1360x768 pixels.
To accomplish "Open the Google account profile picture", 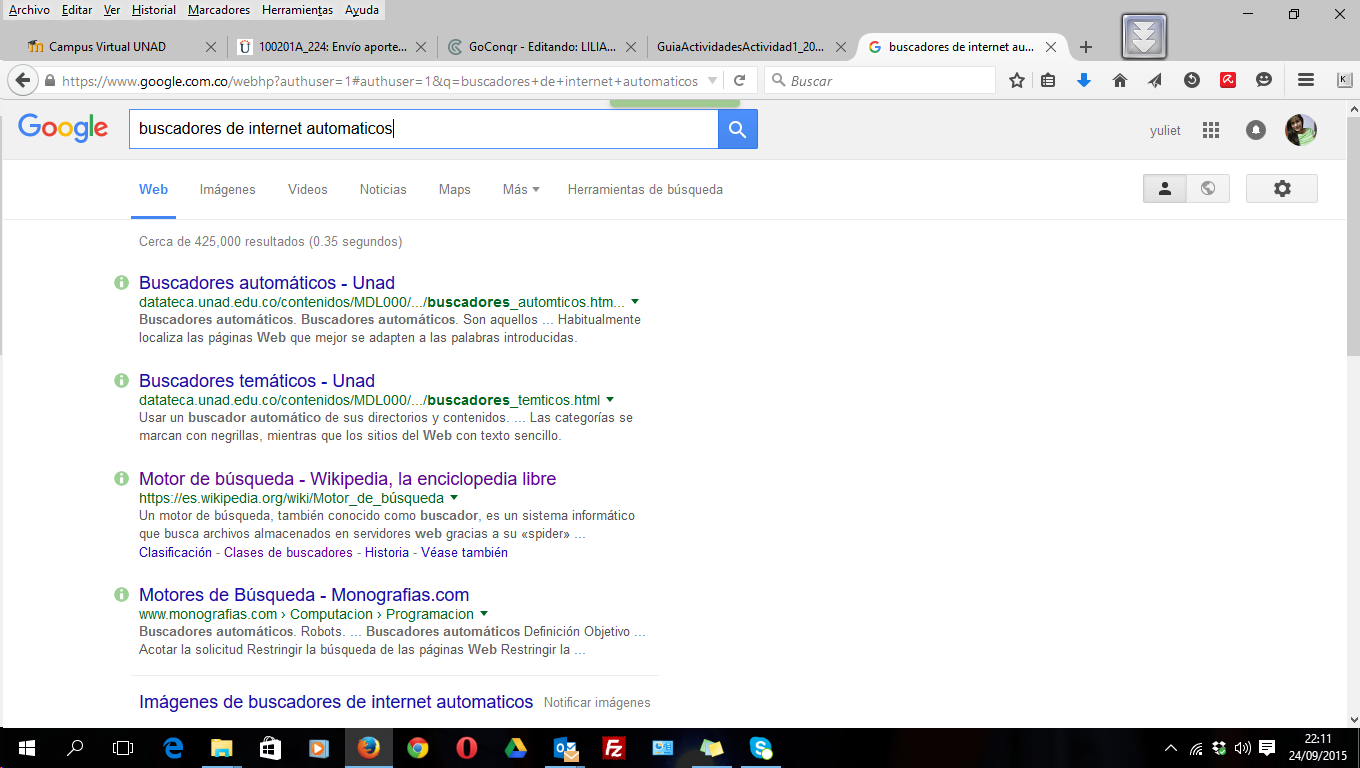I will [x=1301, y=130].
